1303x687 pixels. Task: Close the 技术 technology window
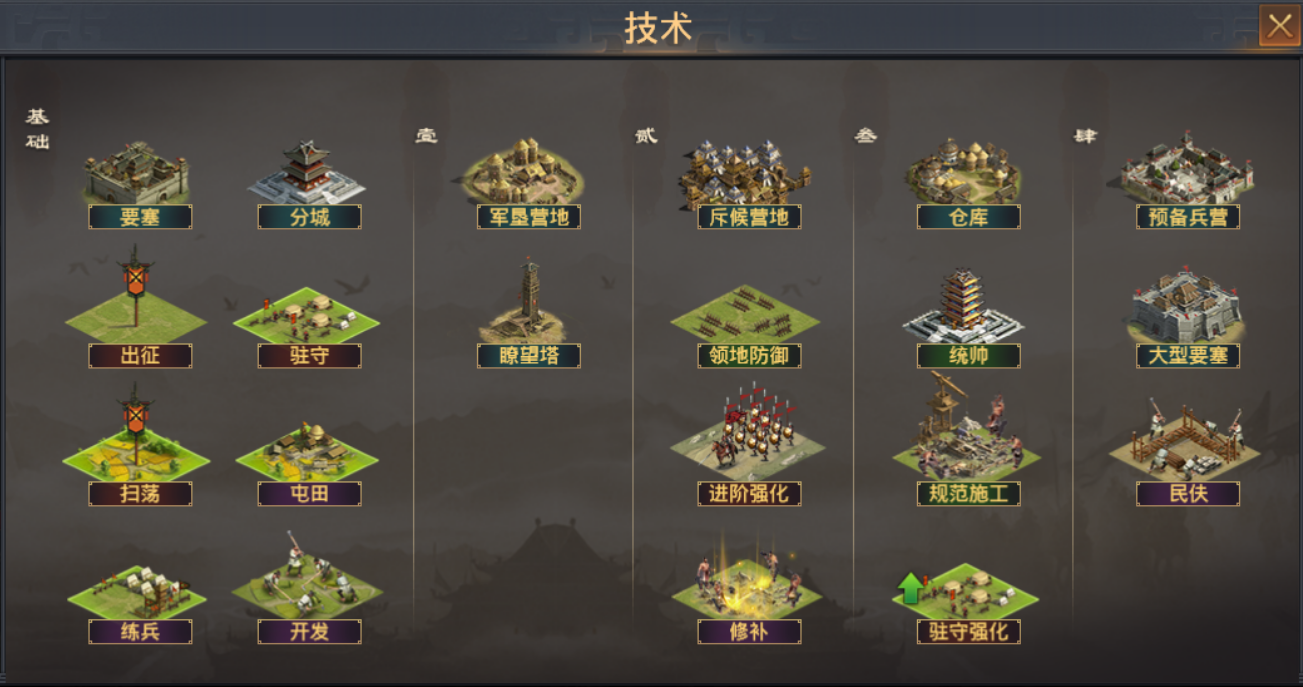[1279, 26]
